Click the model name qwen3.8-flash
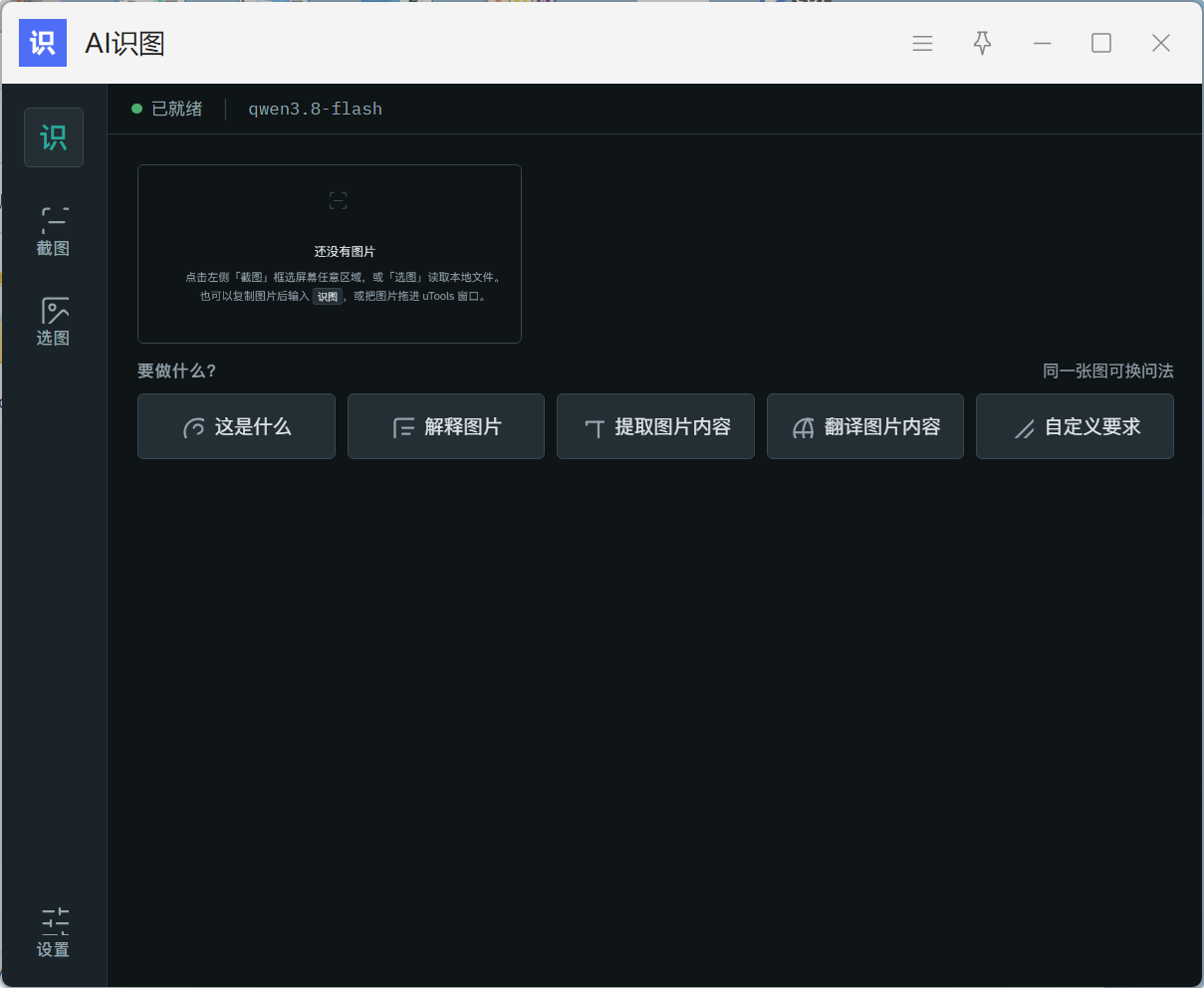 (315, 109)
